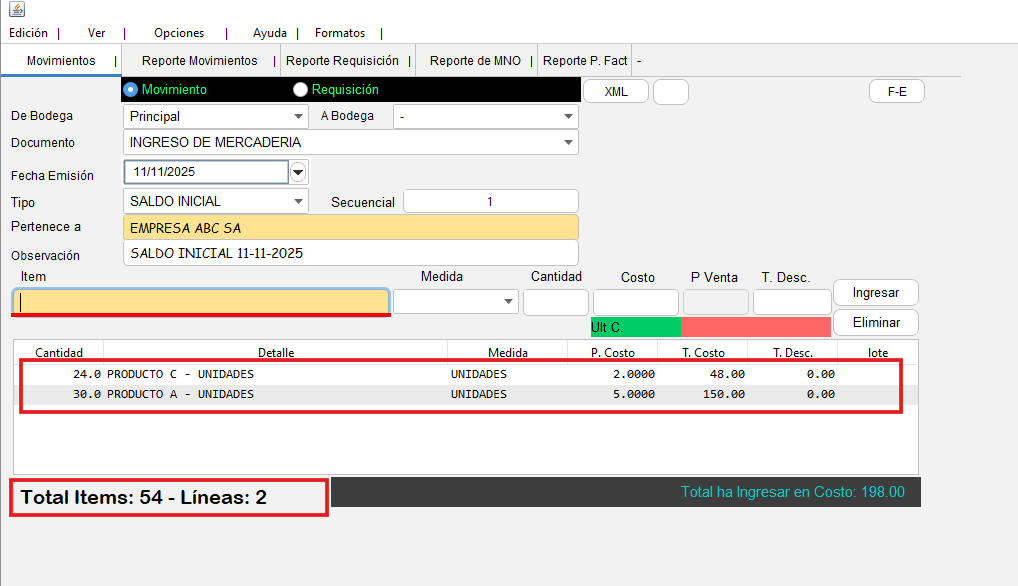
Task: Select the Movimiento radio button
Action: click(130, 90)
